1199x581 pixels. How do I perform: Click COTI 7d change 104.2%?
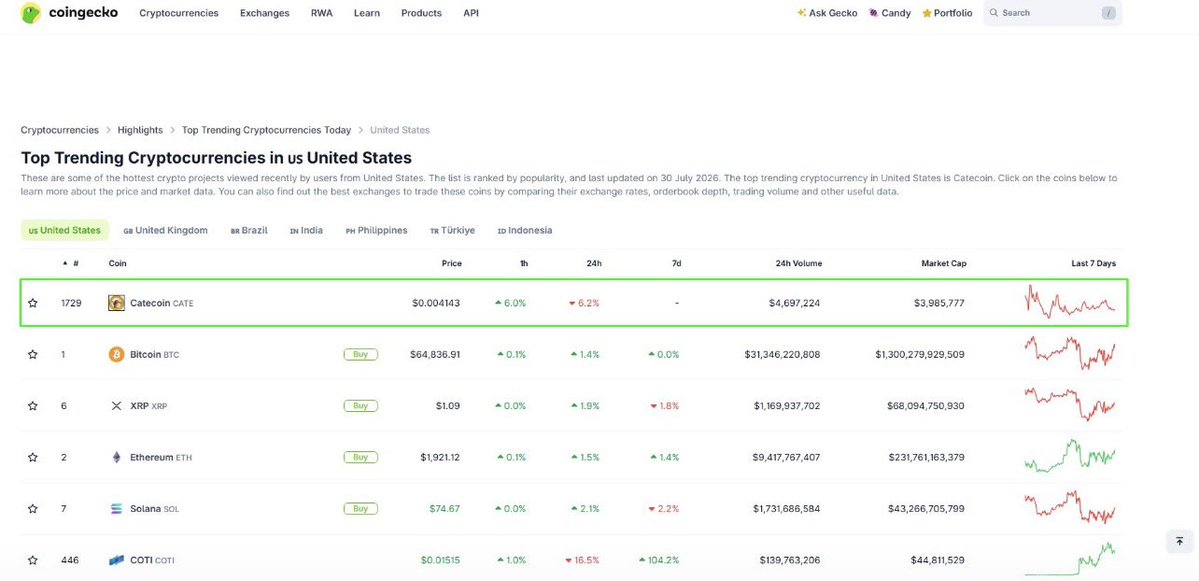[659, 560]
